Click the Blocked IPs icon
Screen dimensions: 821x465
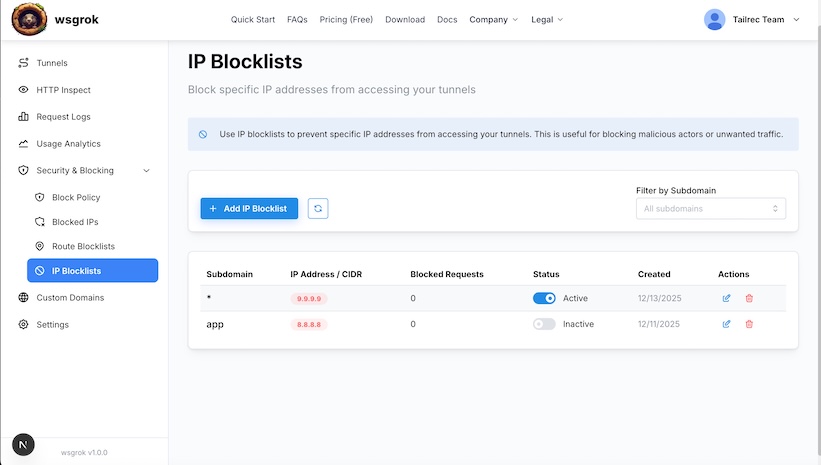point(39,222)
